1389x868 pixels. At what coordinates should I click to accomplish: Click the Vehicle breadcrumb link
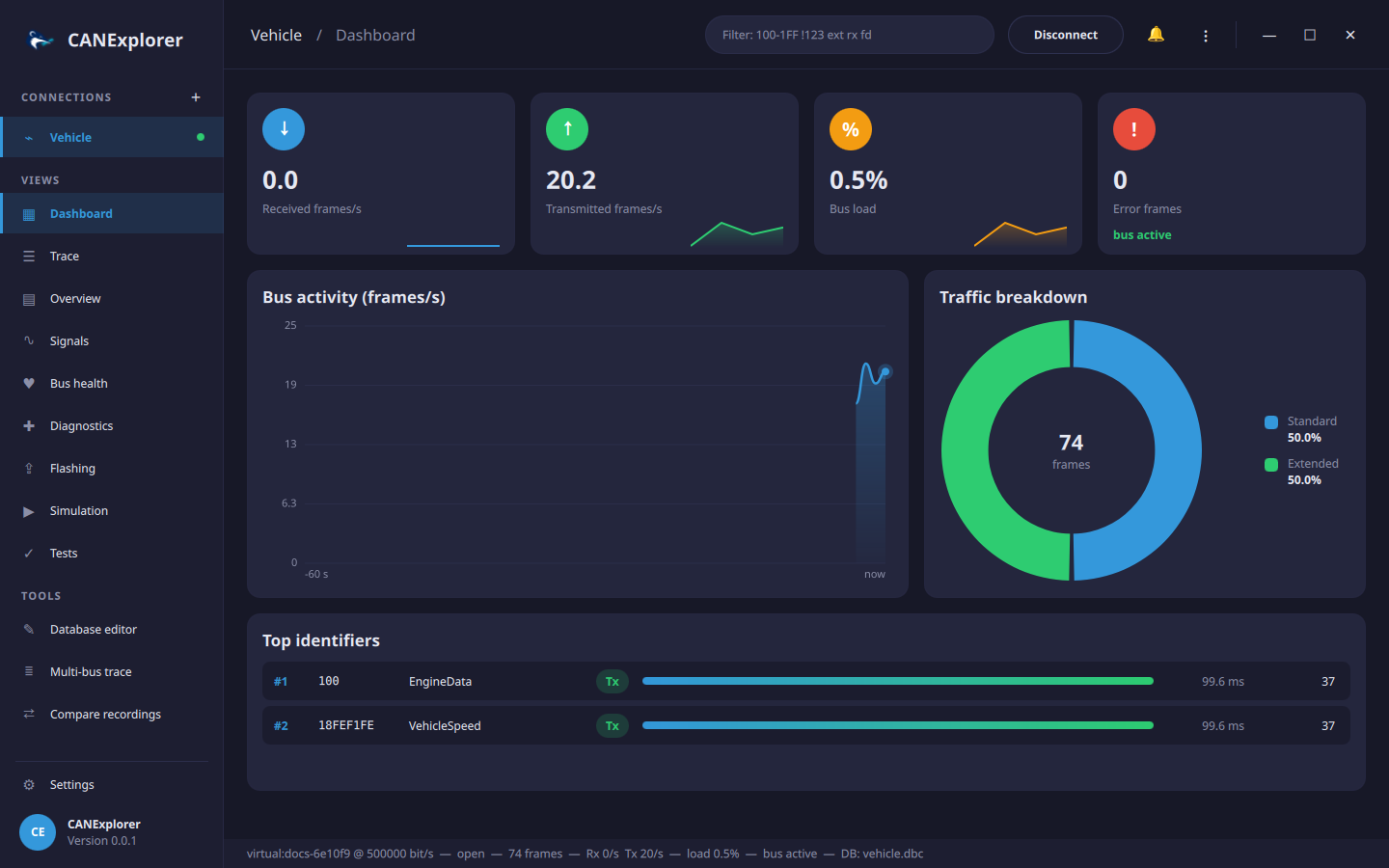[276, 35]
